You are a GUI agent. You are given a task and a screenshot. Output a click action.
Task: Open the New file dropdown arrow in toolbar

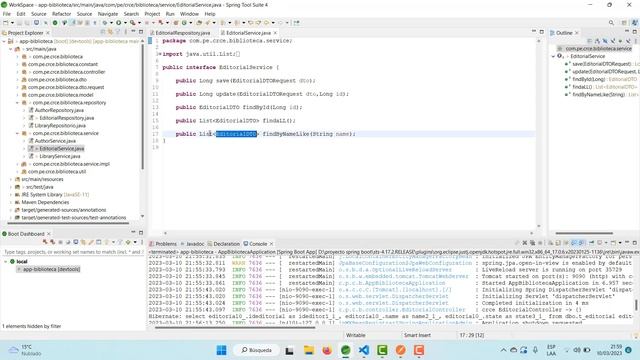tap(12, 23)
